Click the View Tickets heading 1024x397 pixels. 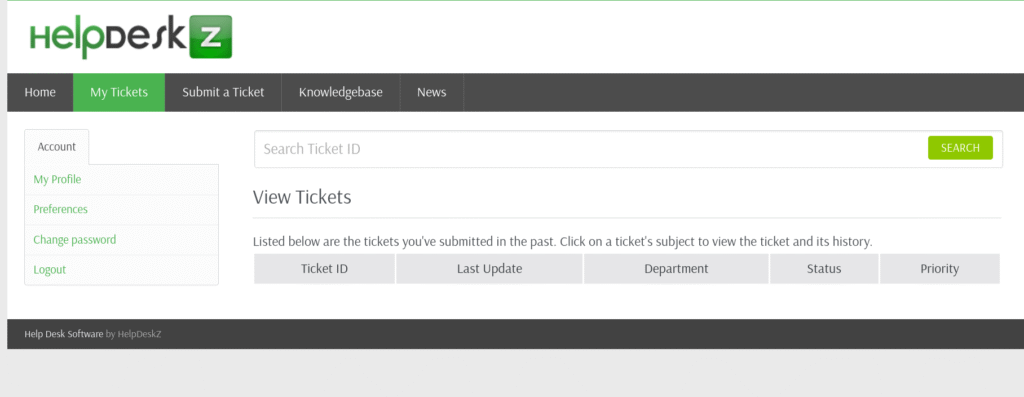(302, 197)
